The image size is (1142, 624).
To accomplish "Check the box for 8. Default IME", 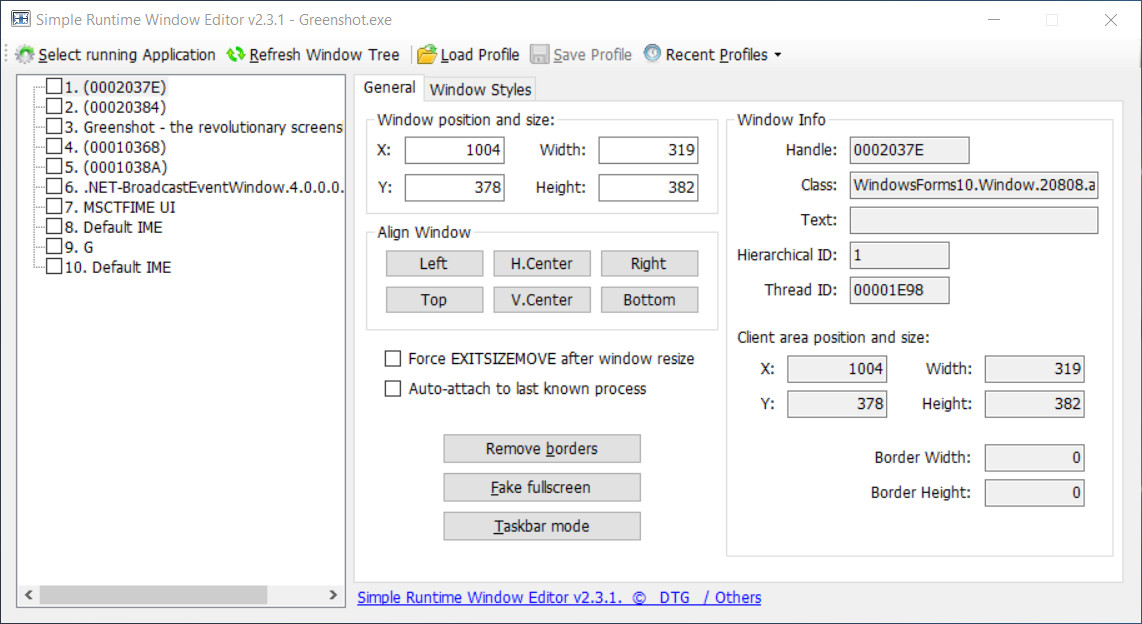I will click(54, 226).
